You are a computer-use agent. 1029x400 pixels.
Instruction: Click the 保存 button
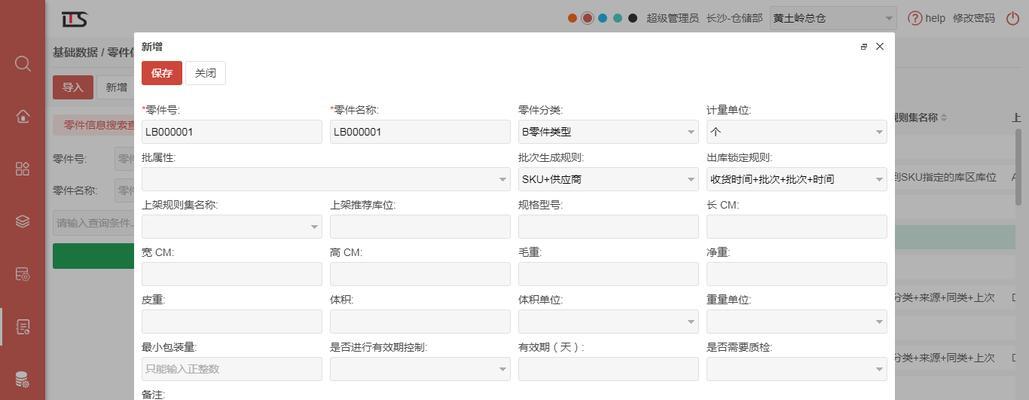(x=161, y=73)
